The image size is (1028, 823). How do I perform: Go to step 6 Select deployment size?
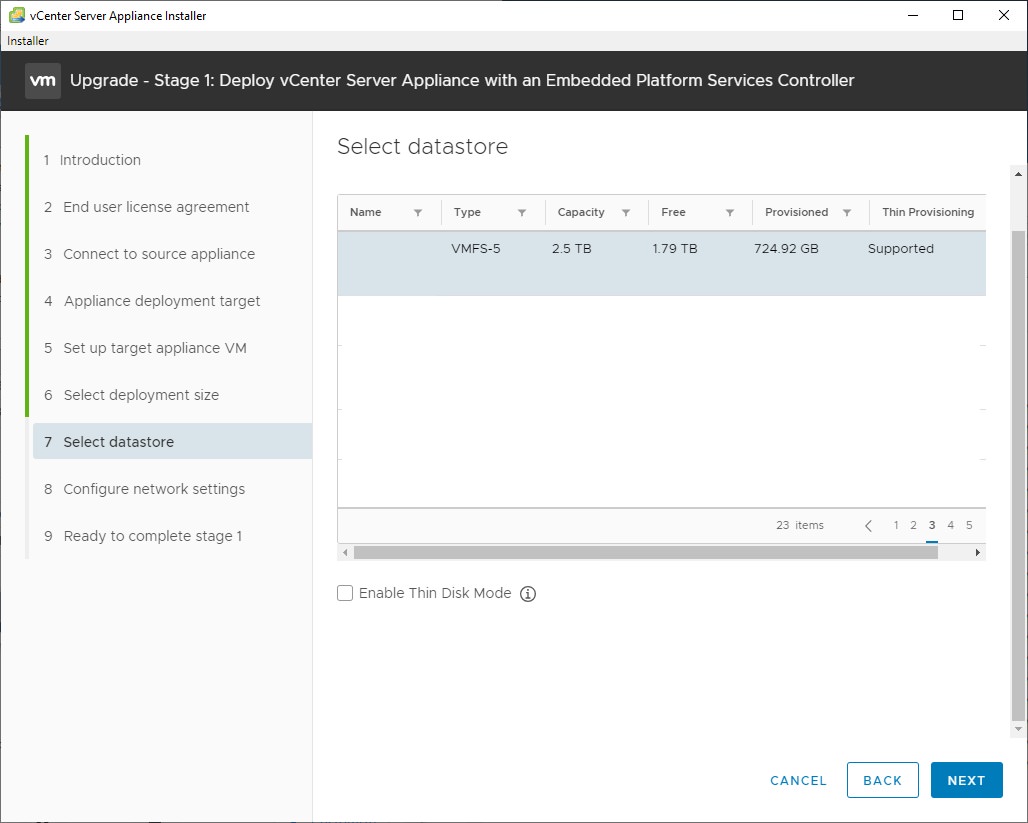point(131,395)
